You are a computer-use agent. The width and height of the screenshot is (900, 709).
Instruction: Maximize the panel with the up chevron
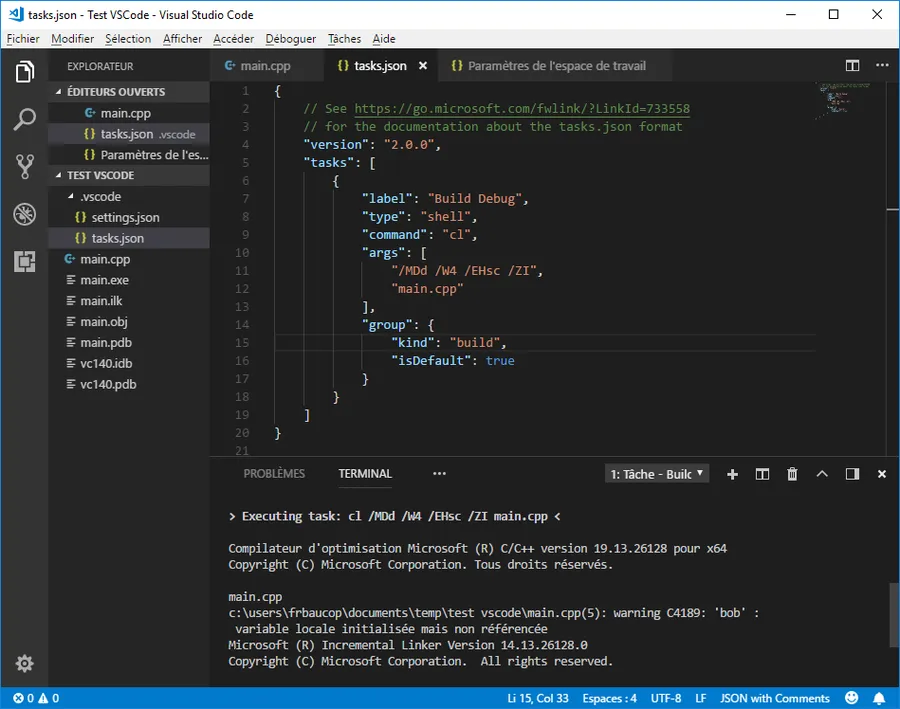coord(822,474)
